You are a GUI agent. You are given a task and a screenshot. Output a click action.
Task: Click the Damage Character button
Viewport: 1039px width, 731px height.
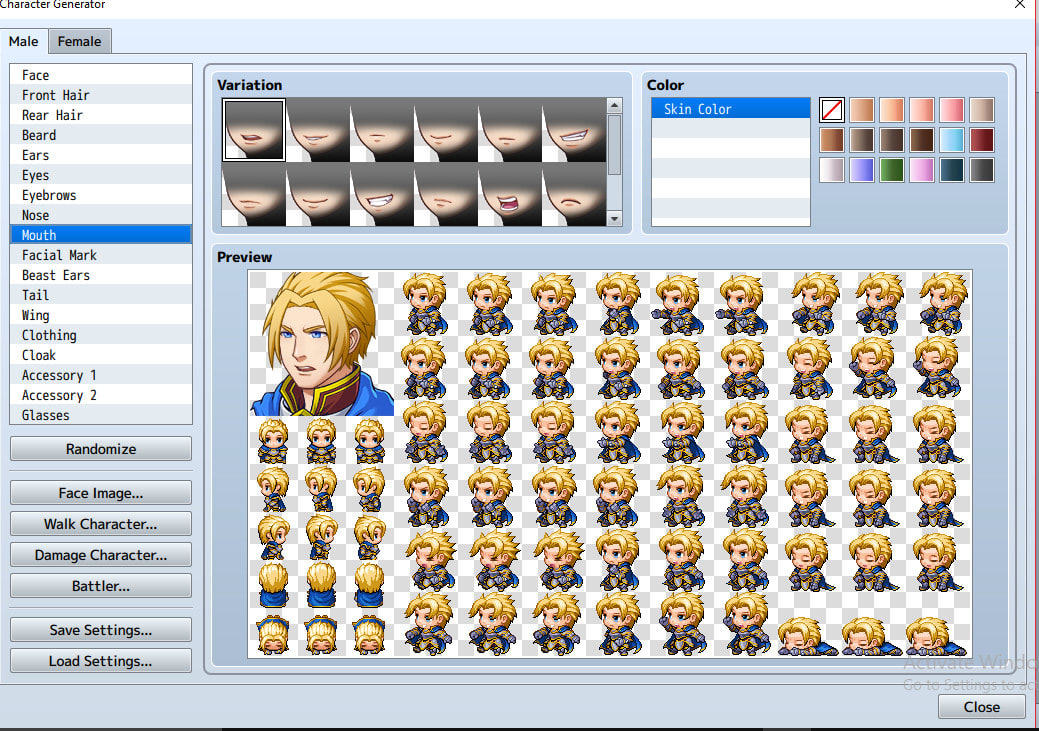point(101,555)
